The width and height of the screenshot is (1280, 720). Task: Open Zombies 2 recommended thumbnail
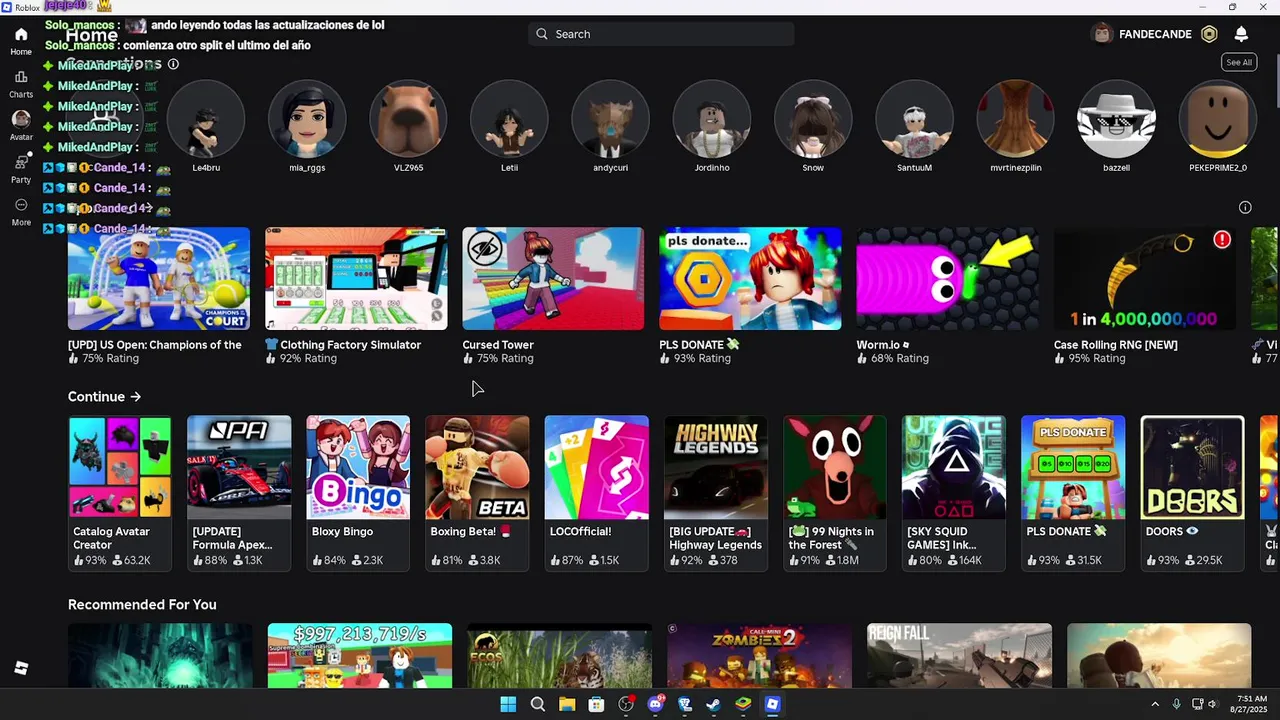(x=759, y=656)
